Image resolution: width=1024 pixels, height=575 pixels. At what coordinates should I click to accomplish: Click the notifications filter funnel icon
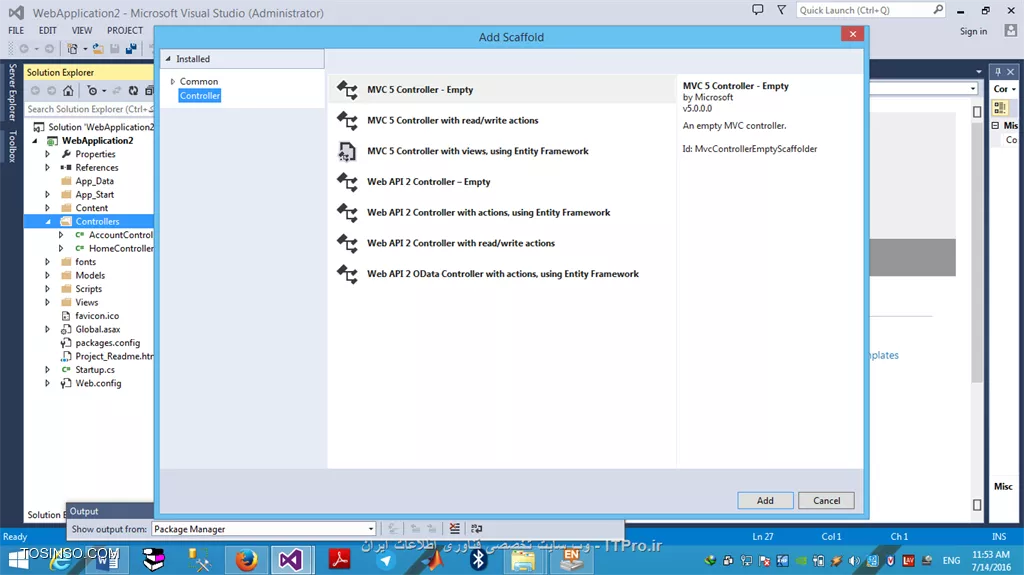tap(781, 10)
